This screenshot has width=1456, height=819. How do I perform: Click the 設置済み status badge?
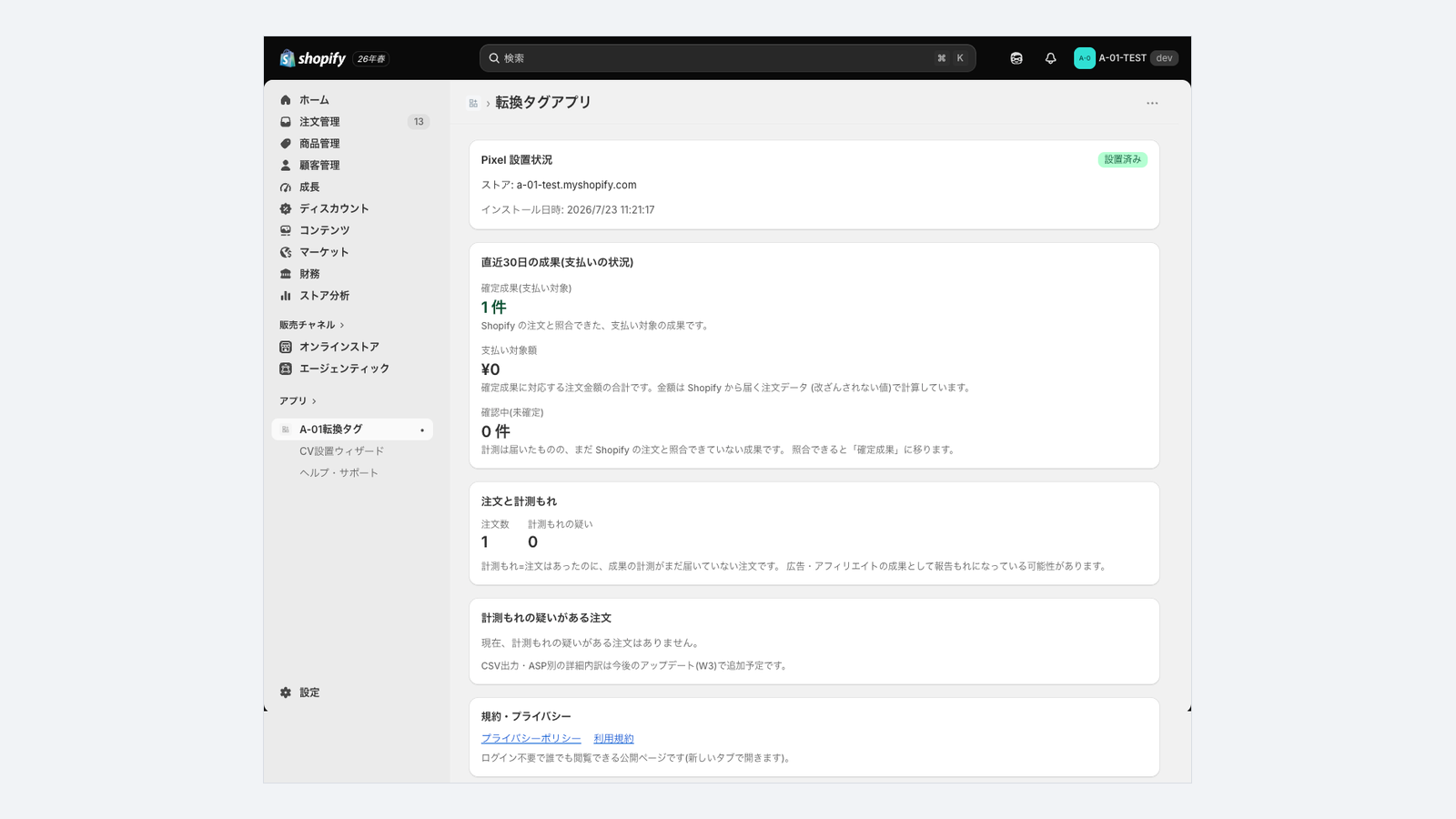[x=1123, y=159]
